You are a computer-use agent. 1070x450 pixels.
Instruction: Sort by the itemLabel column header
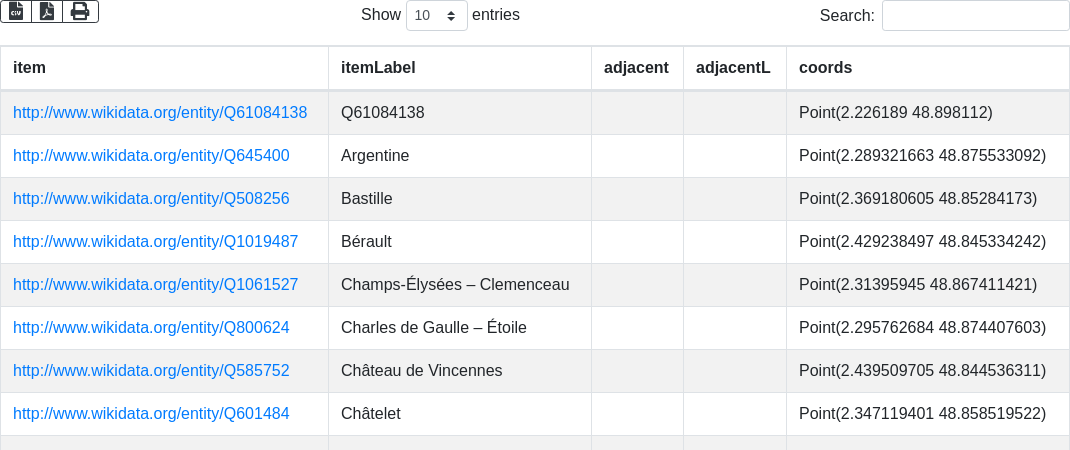(378, 68)
